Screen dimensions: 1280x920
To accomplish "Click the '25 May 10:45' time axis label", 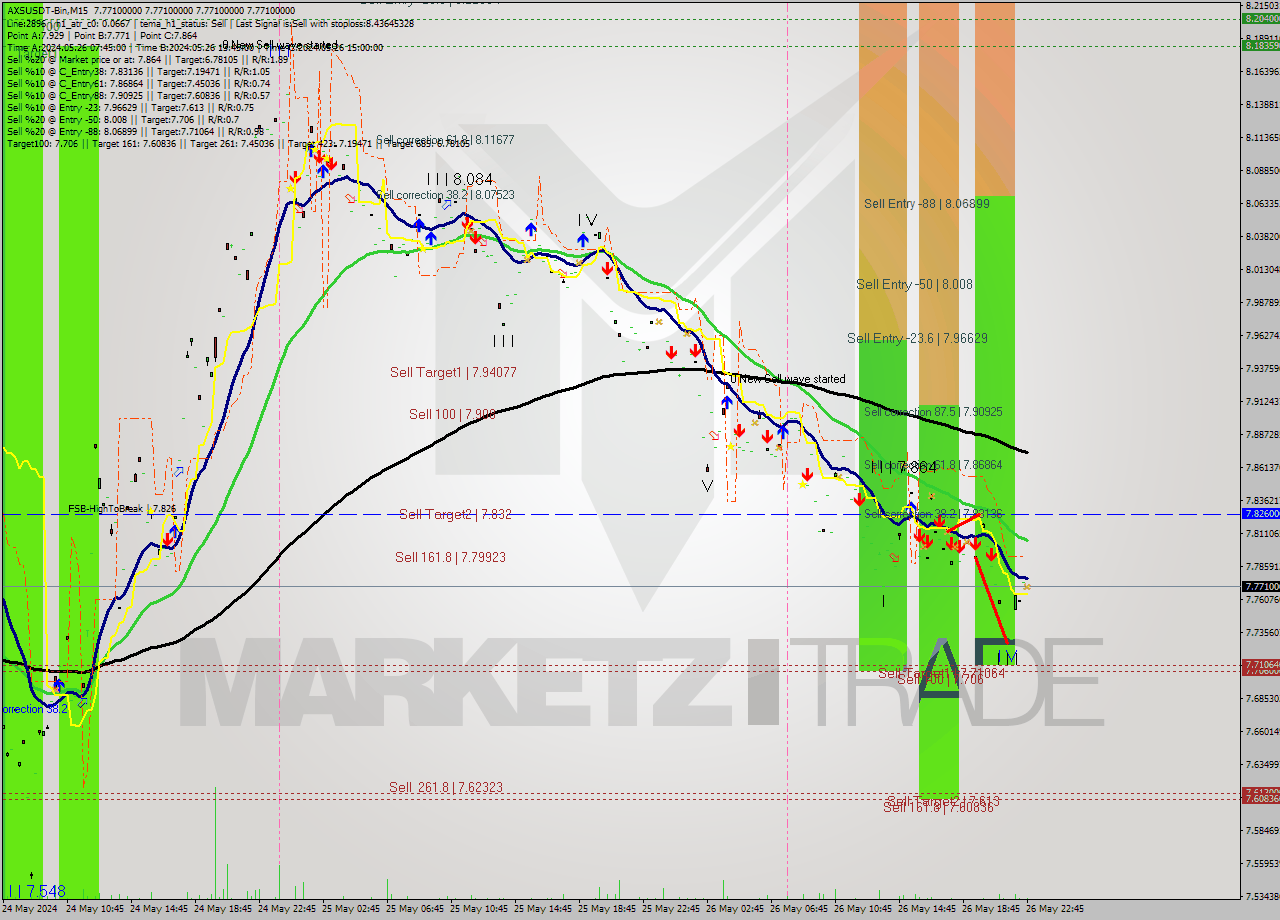I will 479,909.
